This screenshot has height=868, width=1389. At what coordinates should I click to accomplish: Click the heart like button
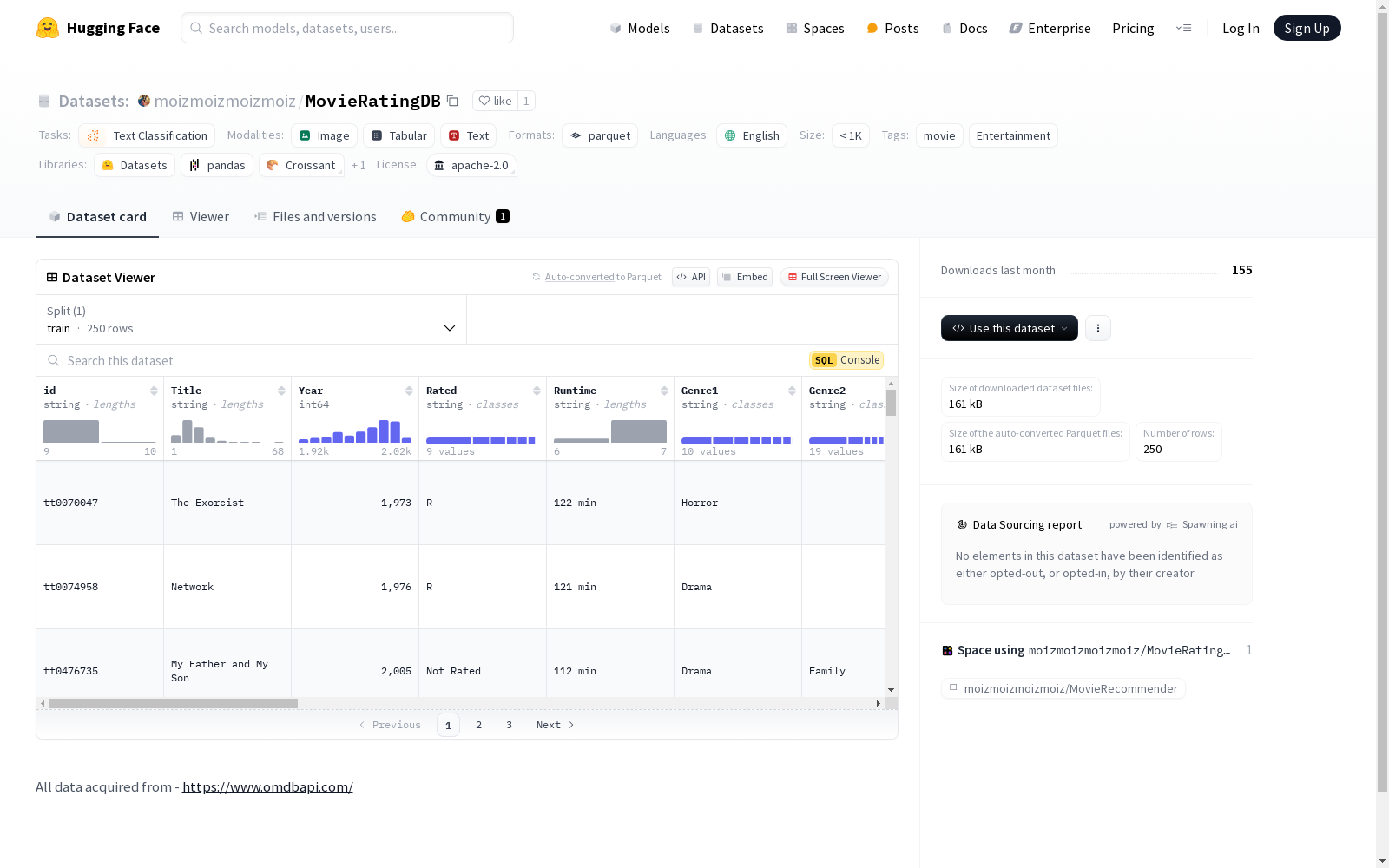click(x=495, y=101)
